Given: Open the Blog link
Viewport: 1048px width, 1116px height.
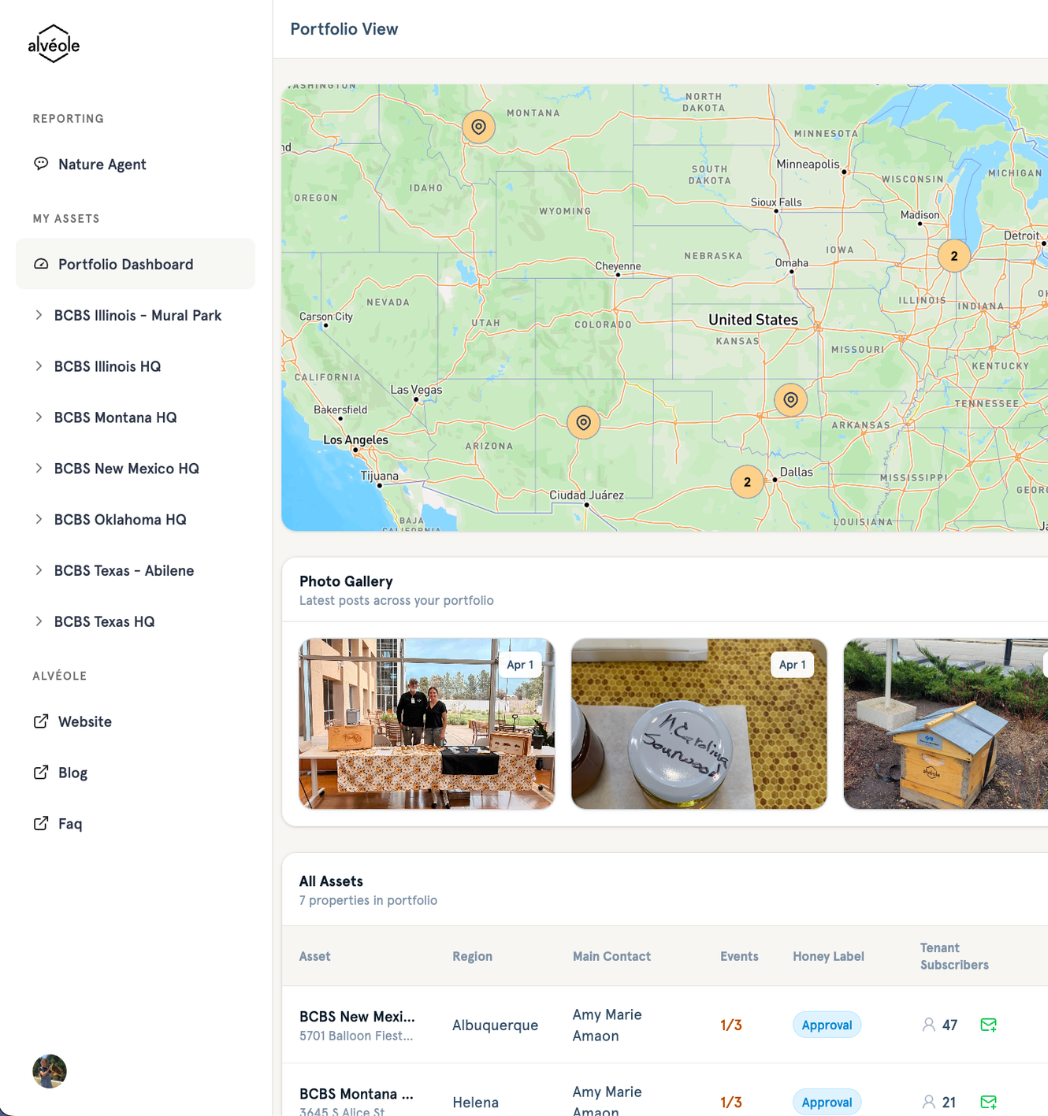Looking at the screenshot, I should (x=73, y=773).
